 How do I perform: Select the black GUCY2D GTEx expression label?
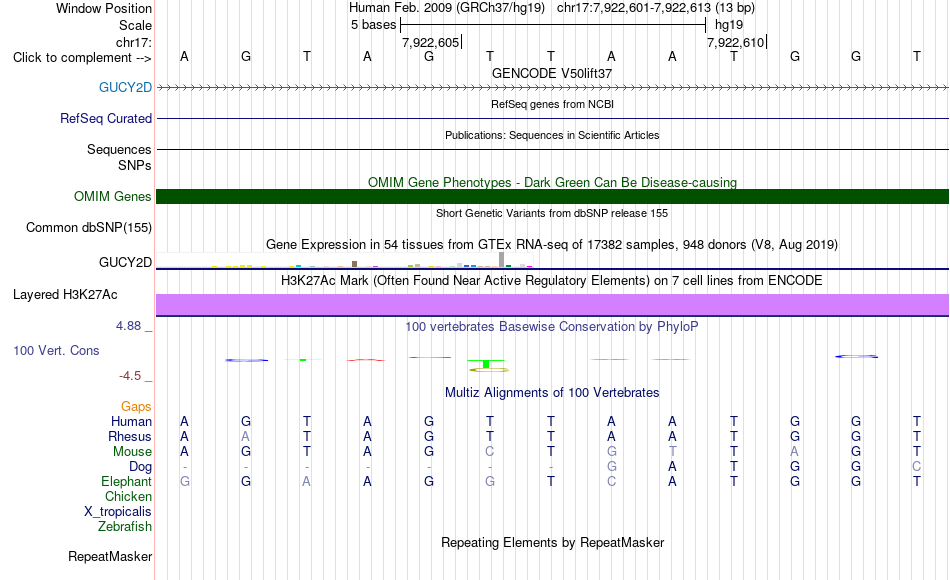pos(125,262)
